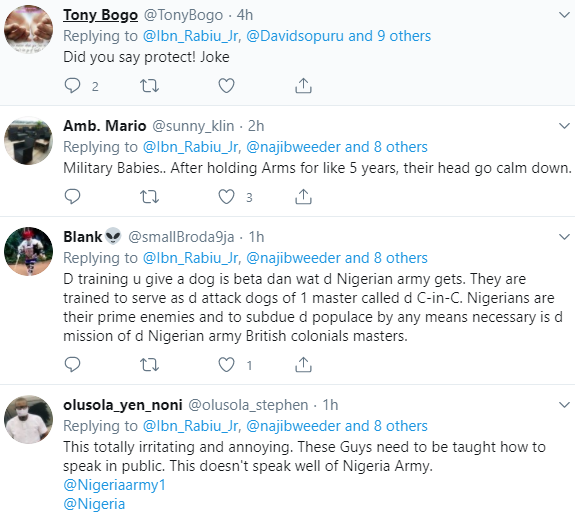The image size is (575, 514).
Task: Share Blank's tweet about attack dogs
Action: tap(303, 365)
